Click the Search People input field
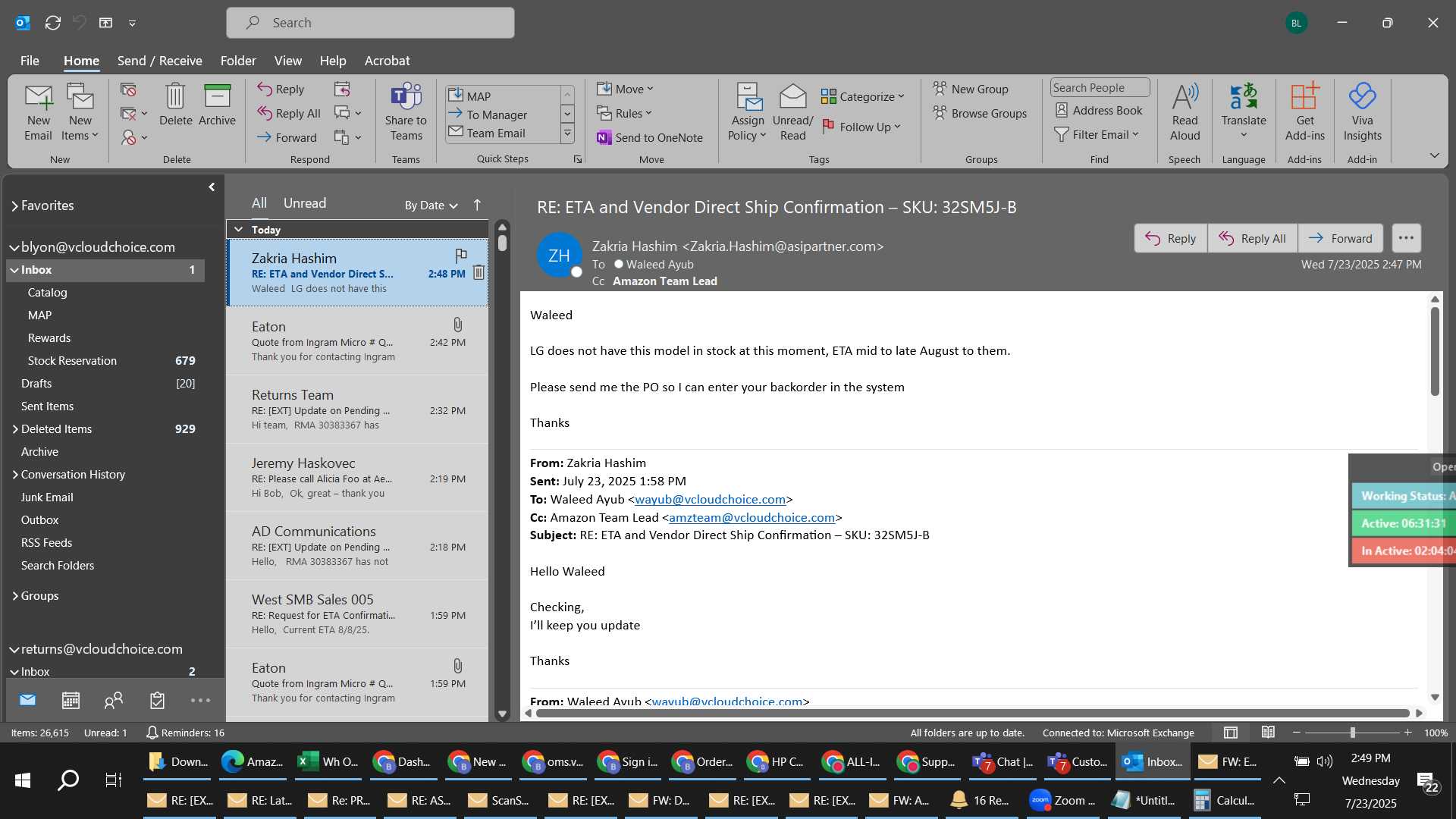Image resolution: width=1456 pixels, height=819 pixels. pos(1100,87)
